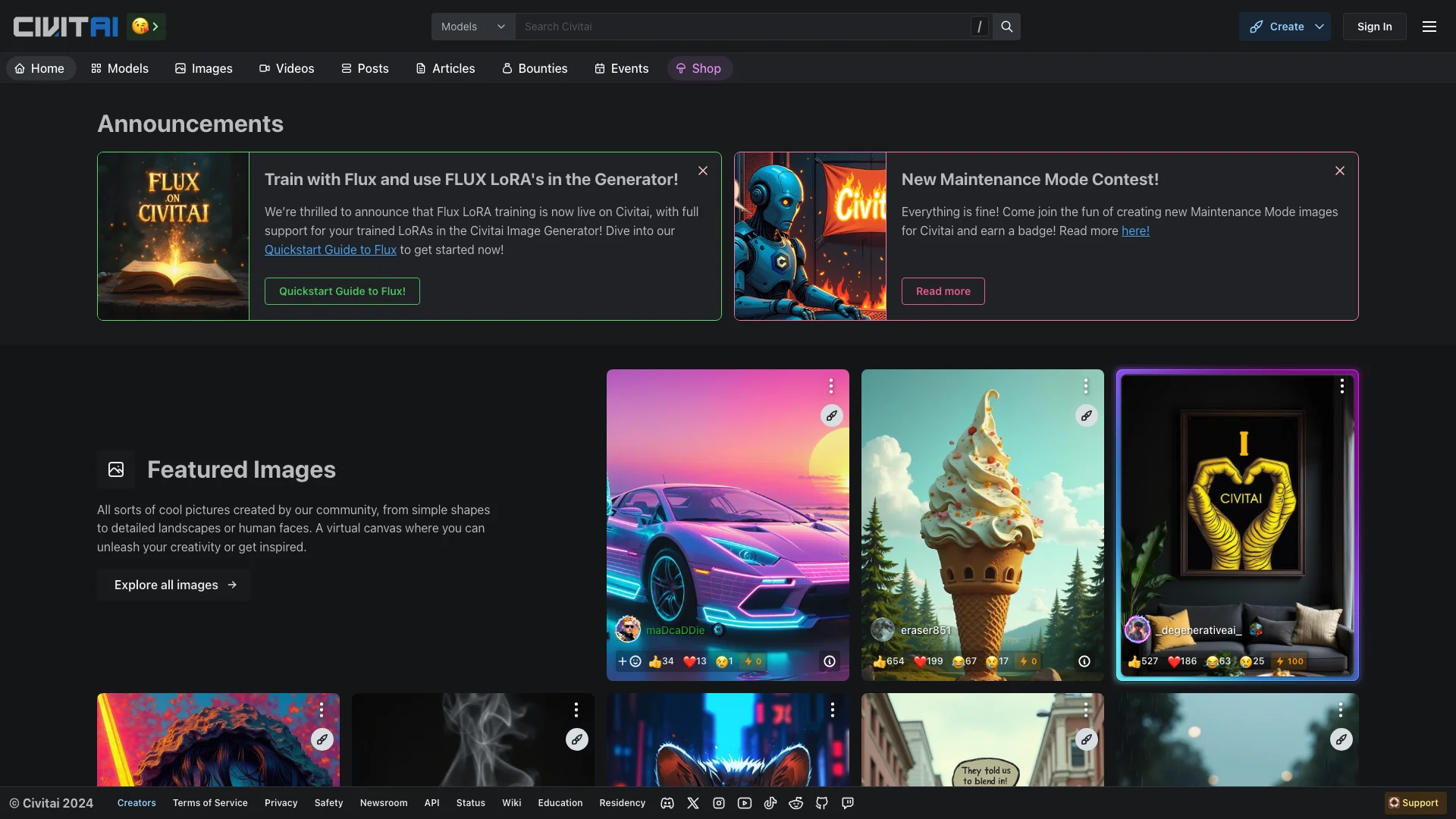Viewport: 1456px width, 819px height.
Task: Select the Articles navigation tab
Action: 452,67
